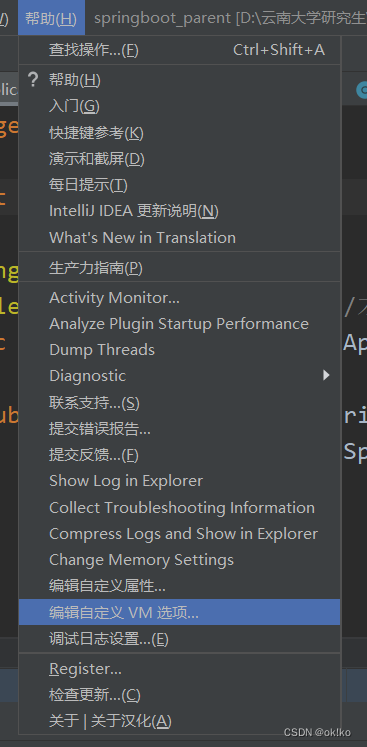Choose 编辑自定义 VM 选项 entry
This screenshot has width=367, height=747.
coord(179,612)
